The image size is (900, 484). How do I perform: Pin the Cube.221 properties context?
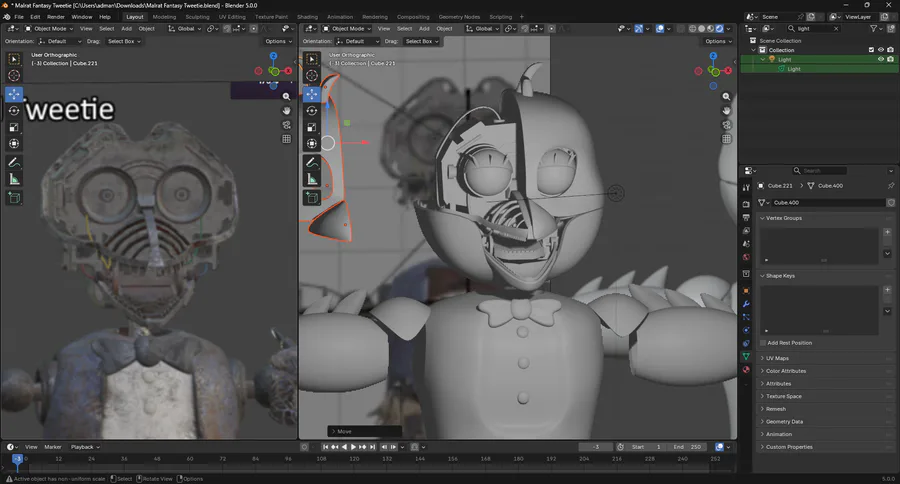click(891, 185)
